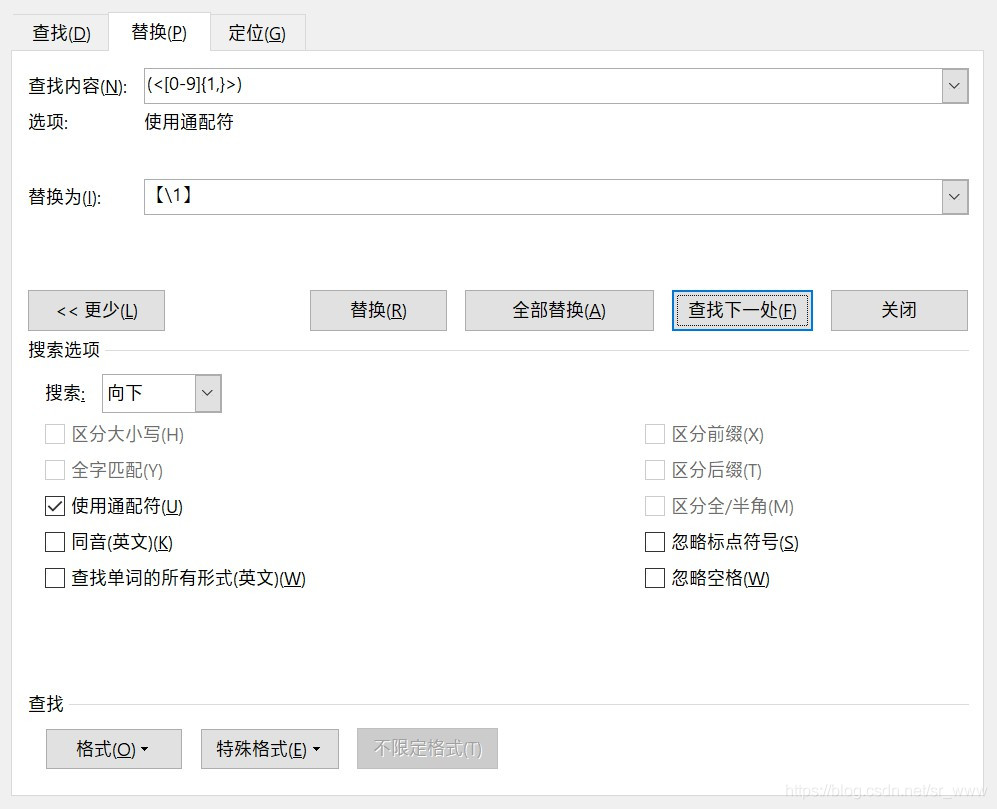Expand the 查找内容 dropdown history arrow

(x=955, y=86)
